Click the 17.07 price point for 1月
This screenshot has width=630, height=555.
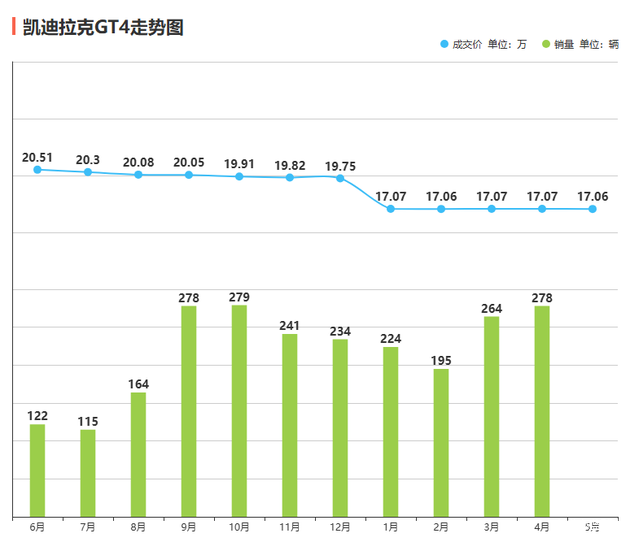(391, 209)
